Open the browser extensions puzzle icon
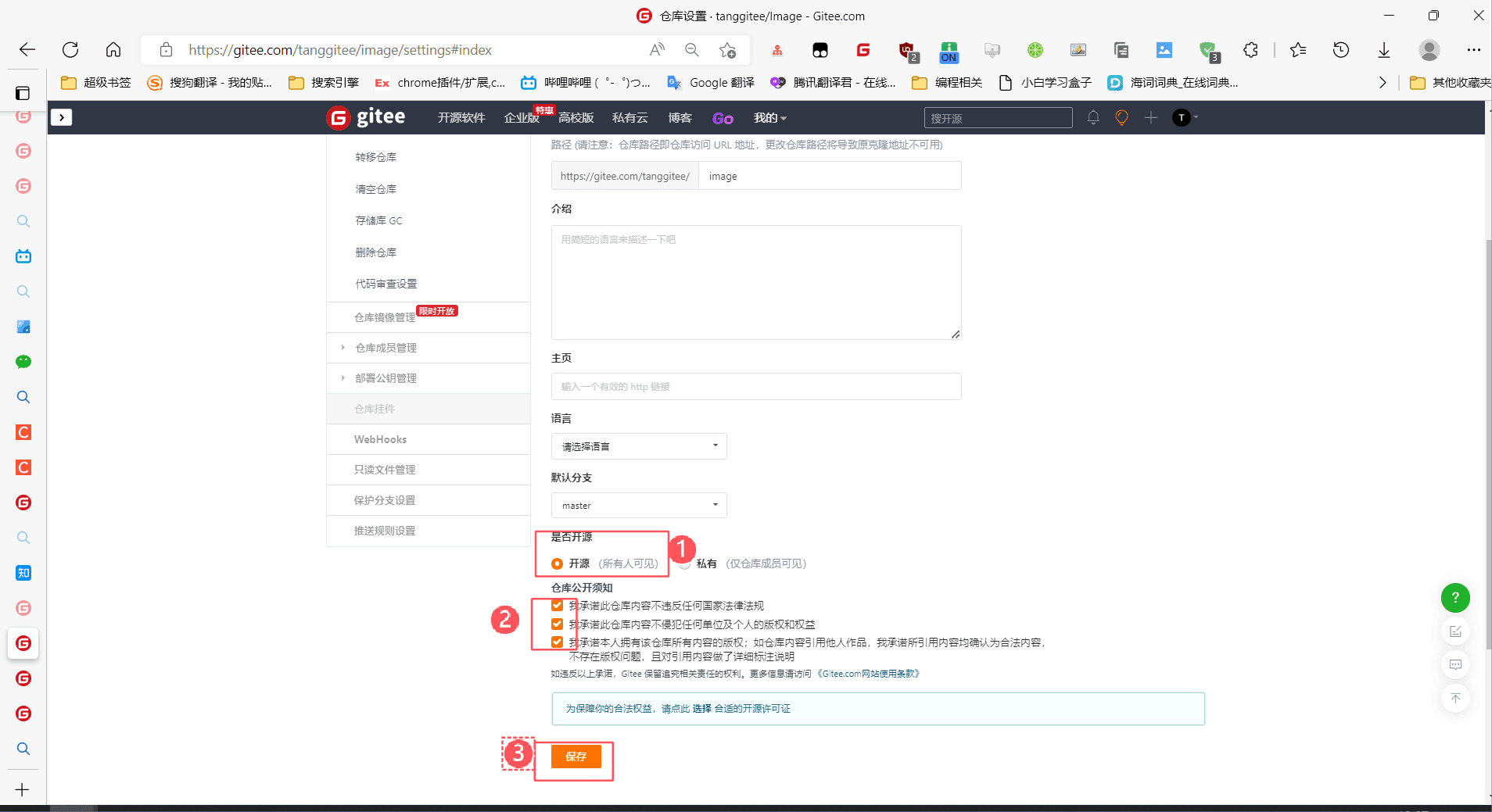Image resolution: width=1492 pixels, height=812 pixels. (x=1250, y=50)
